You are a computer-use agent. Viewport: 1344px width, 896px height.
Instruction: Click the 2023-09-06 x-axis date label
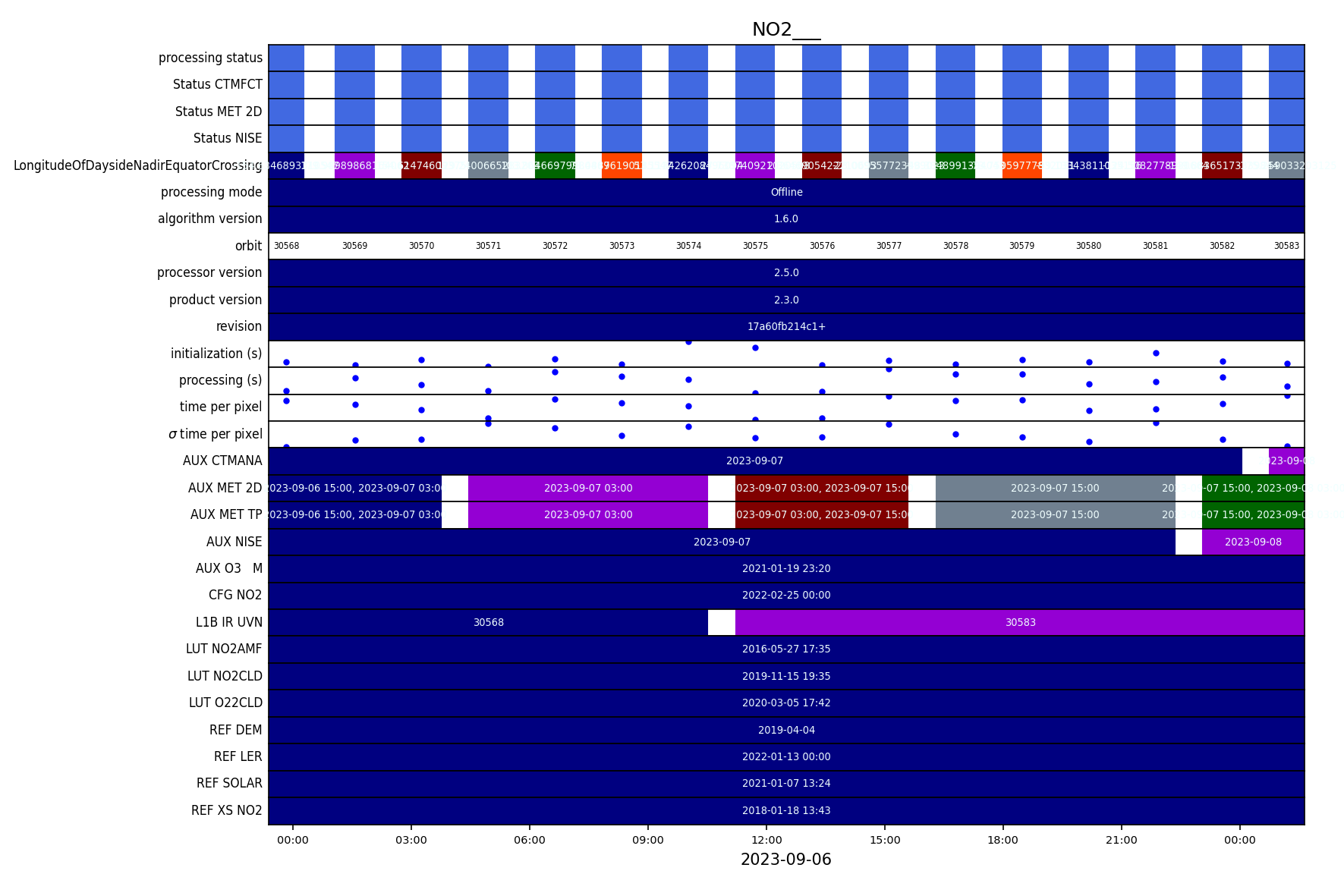tap(785, 860)
